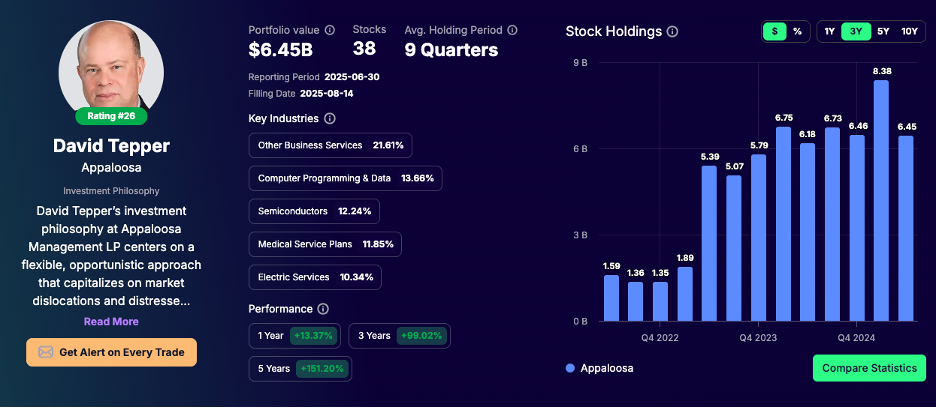Open the Computer Programming & Data chip
The width and height of the screenshot is (936, 408).
point(345,178)
